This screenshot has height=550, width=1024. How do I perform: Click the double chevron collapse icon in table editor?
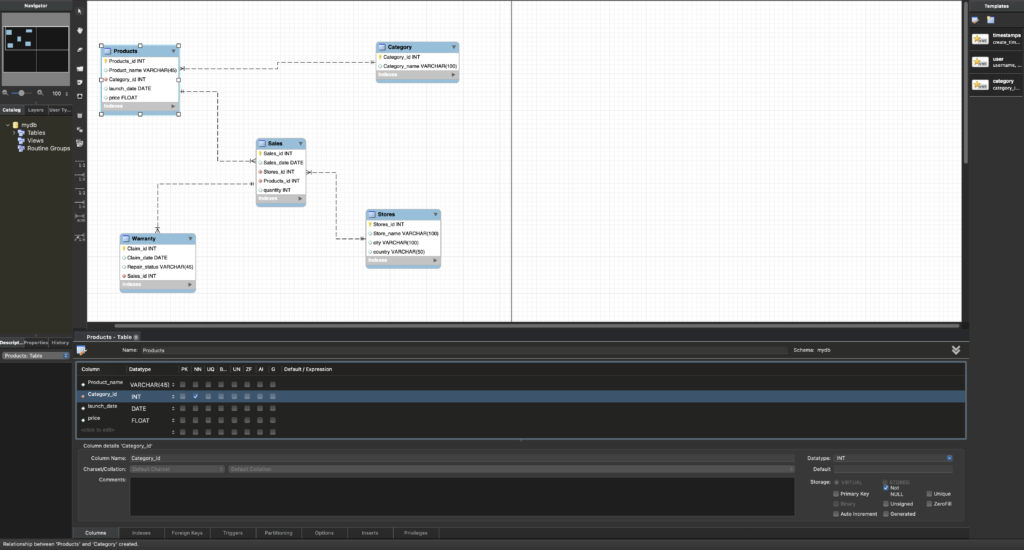(x=956, y=350)
